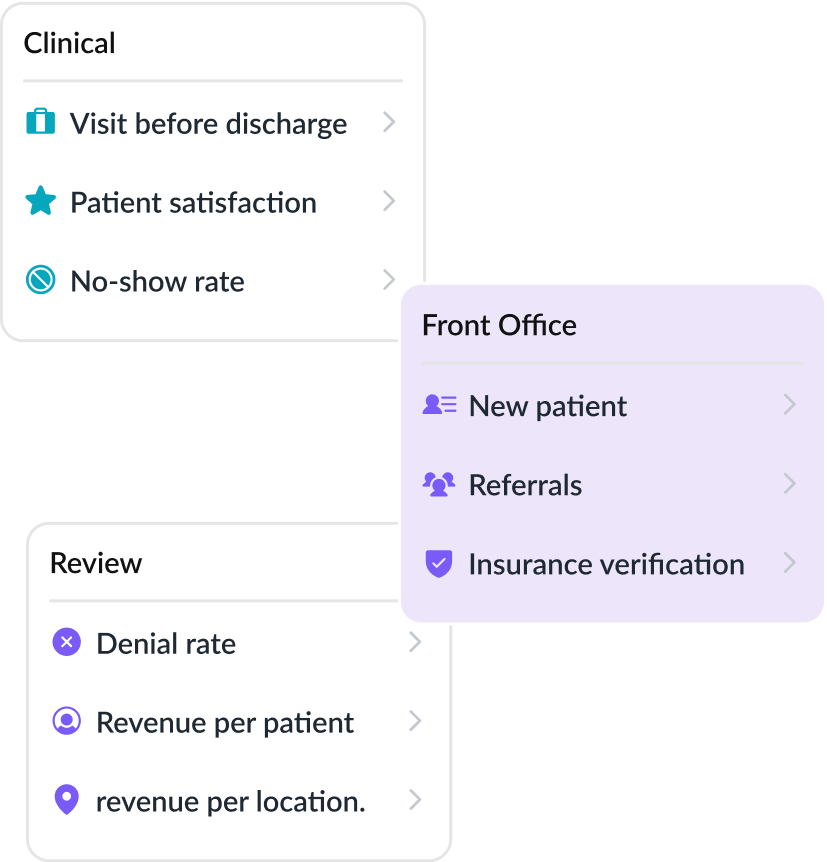The width and height of the screenshot is (827, 862).
Task: Select the Denial rate menu item
Action: [166, 643]
